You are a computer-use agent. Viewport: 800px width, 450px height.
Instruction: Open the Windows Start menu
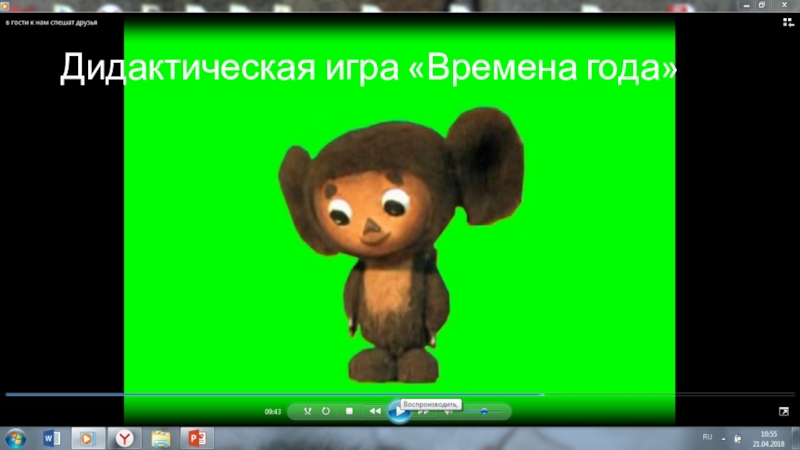click(x=16, y=438)
